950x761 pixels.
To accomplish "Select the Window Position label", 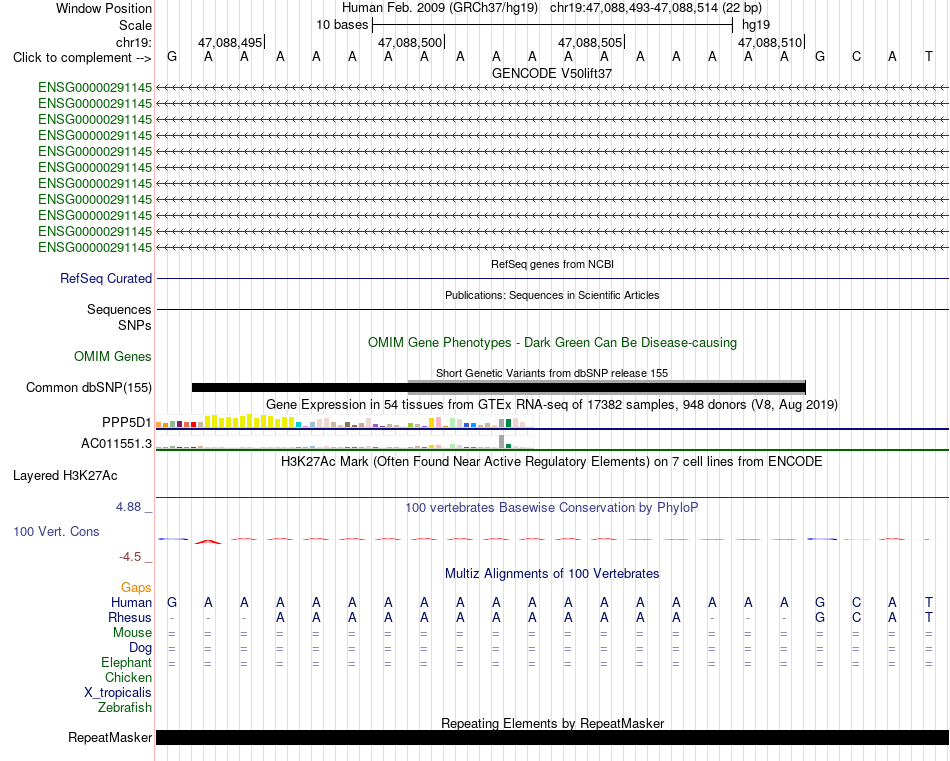I will [x=104, y=8].
